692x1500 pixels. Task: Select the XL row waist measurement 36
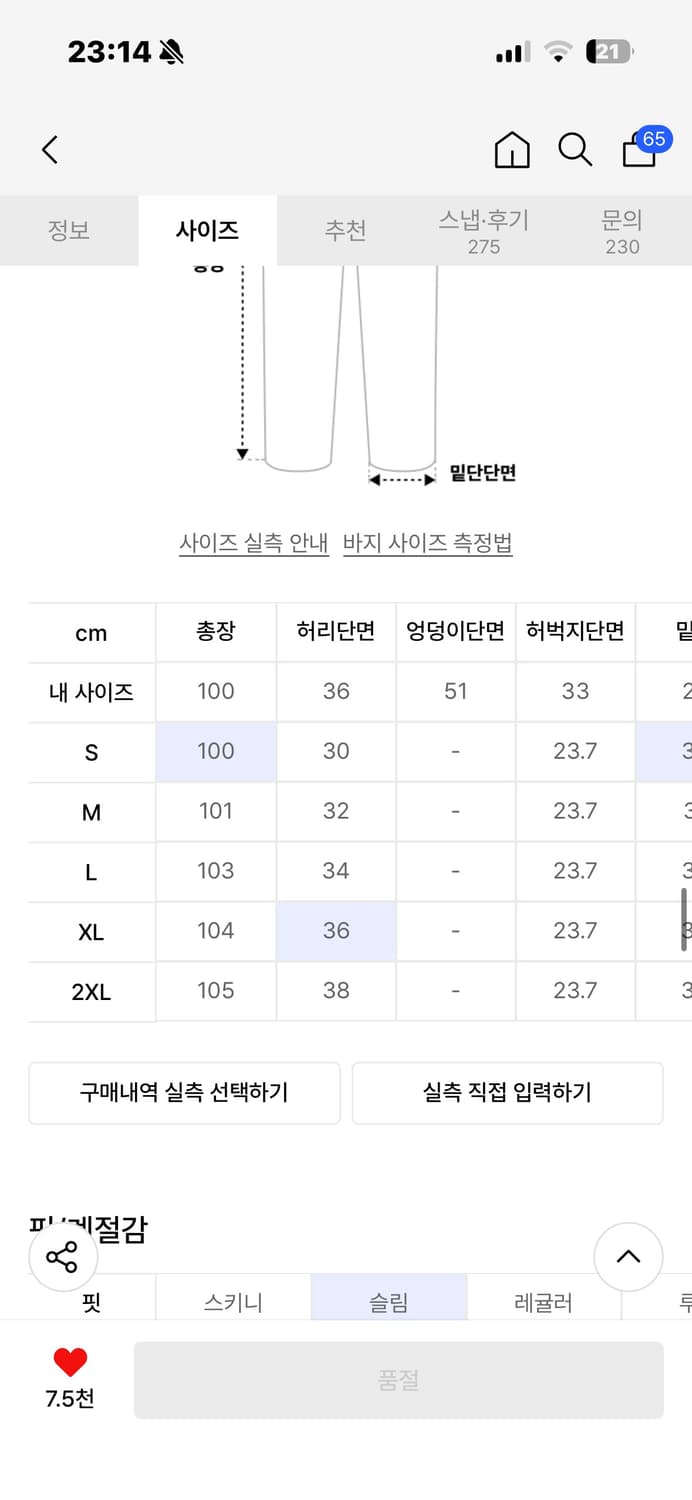click(336, 931)
